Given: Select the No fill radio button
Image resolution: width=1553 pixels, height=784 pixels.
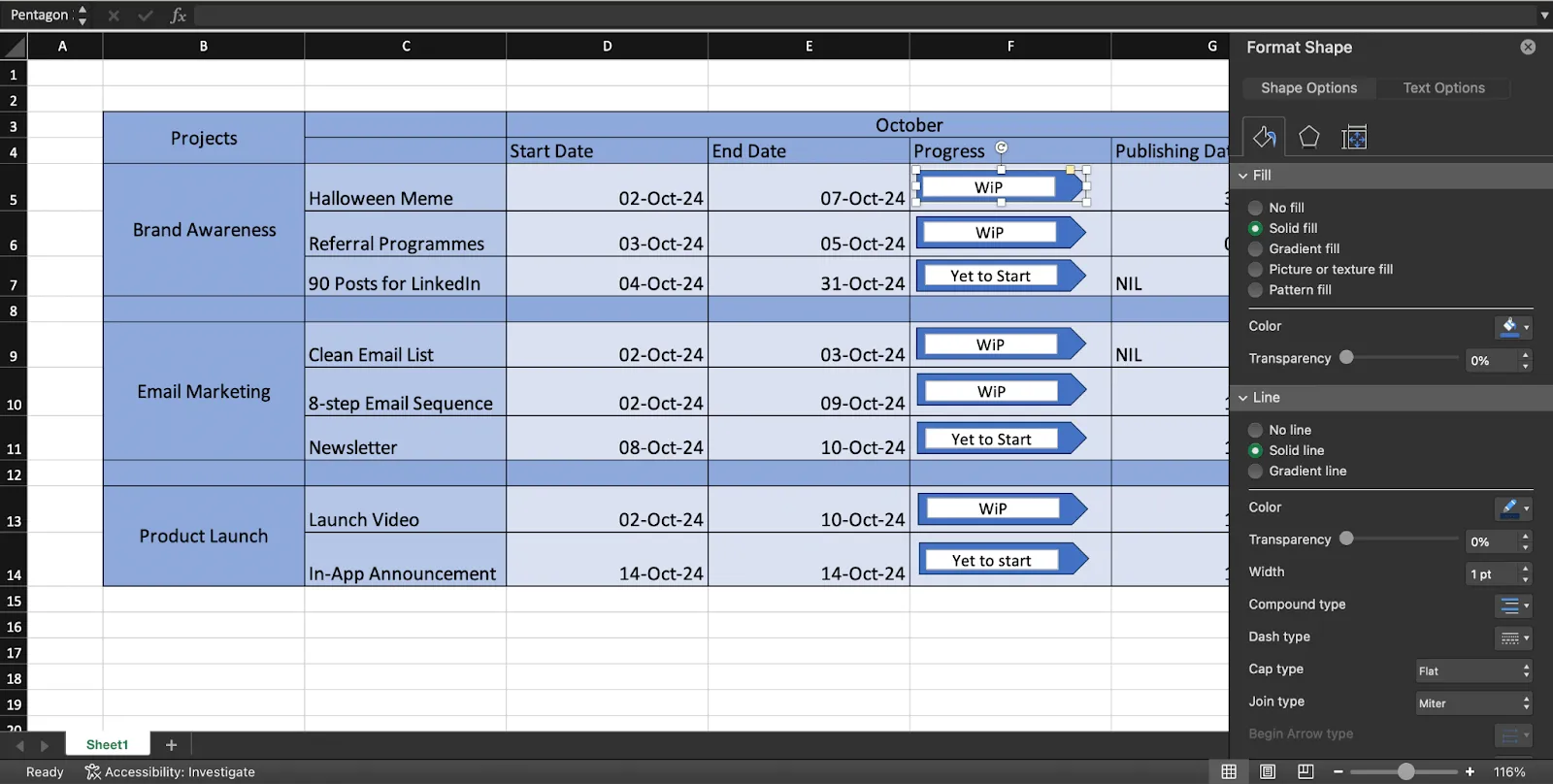Looking at the screenshot, I should [x=1255, y=208].
